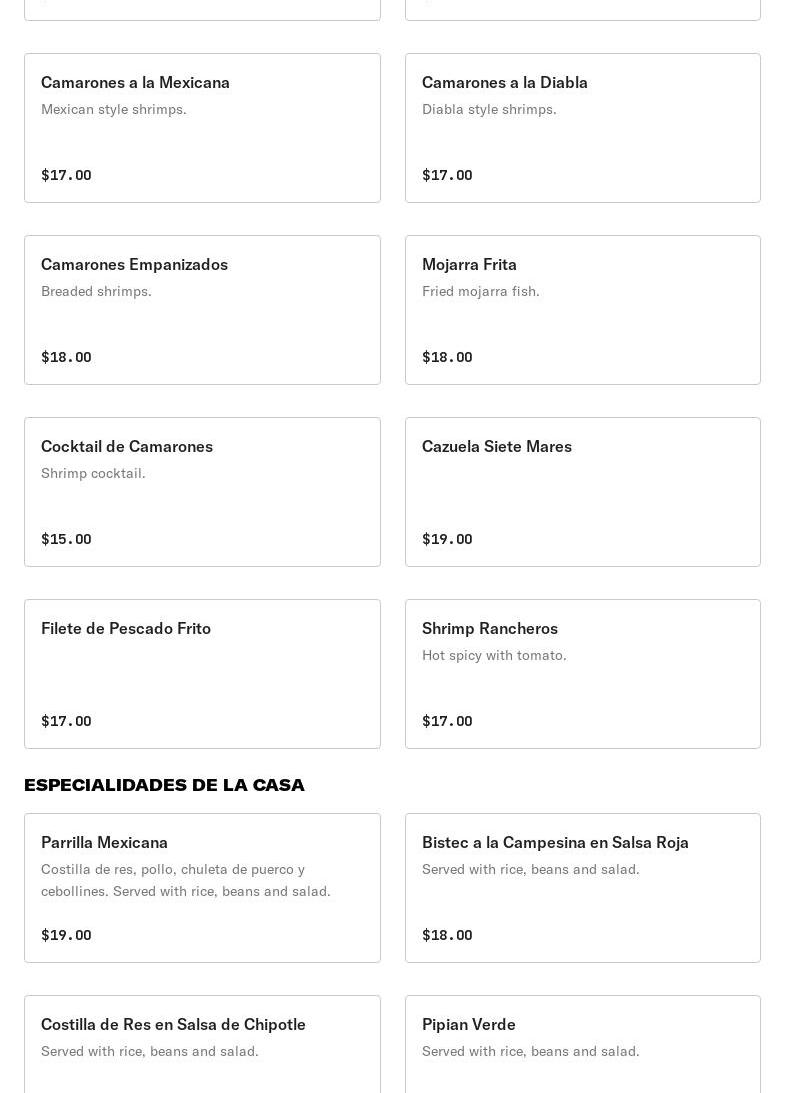The width and height of the screenshot is (785, 1093).
Task: Select the Camarones a la Diabla card
Action: pyautogui.click(x=582, y=128)
